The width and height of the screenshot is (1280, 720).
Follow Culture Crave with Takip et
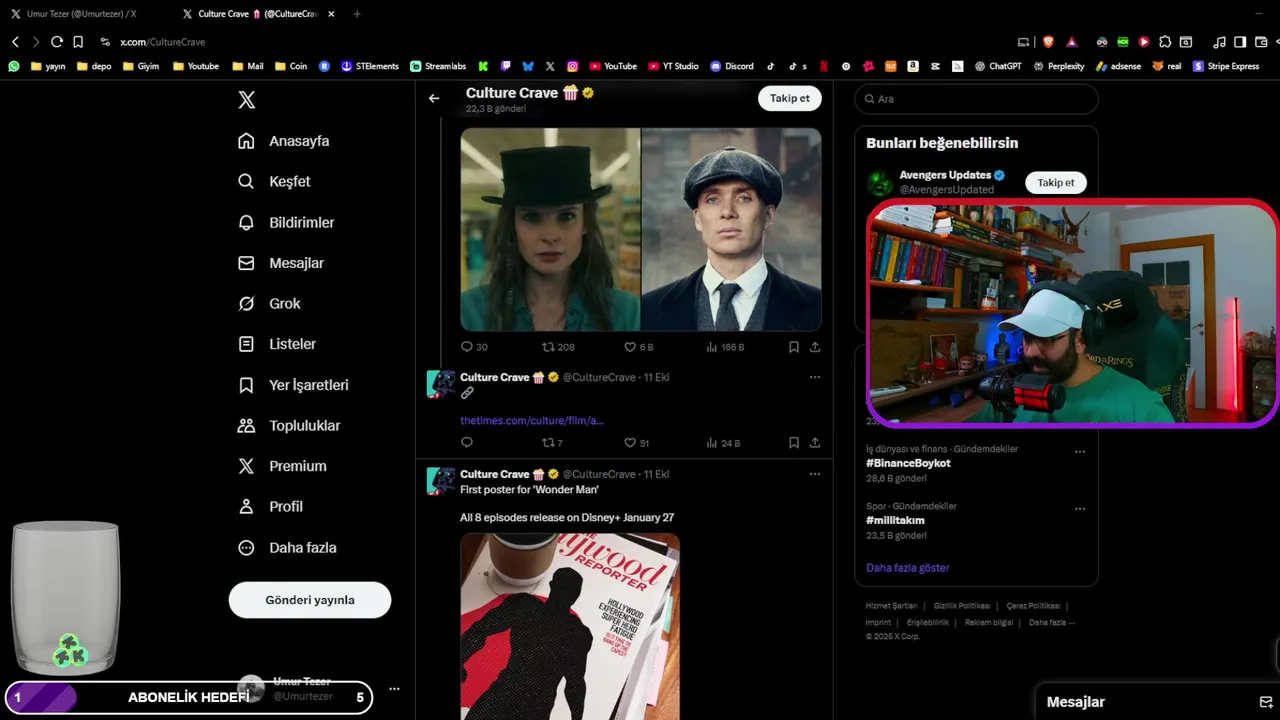point(790,98)
